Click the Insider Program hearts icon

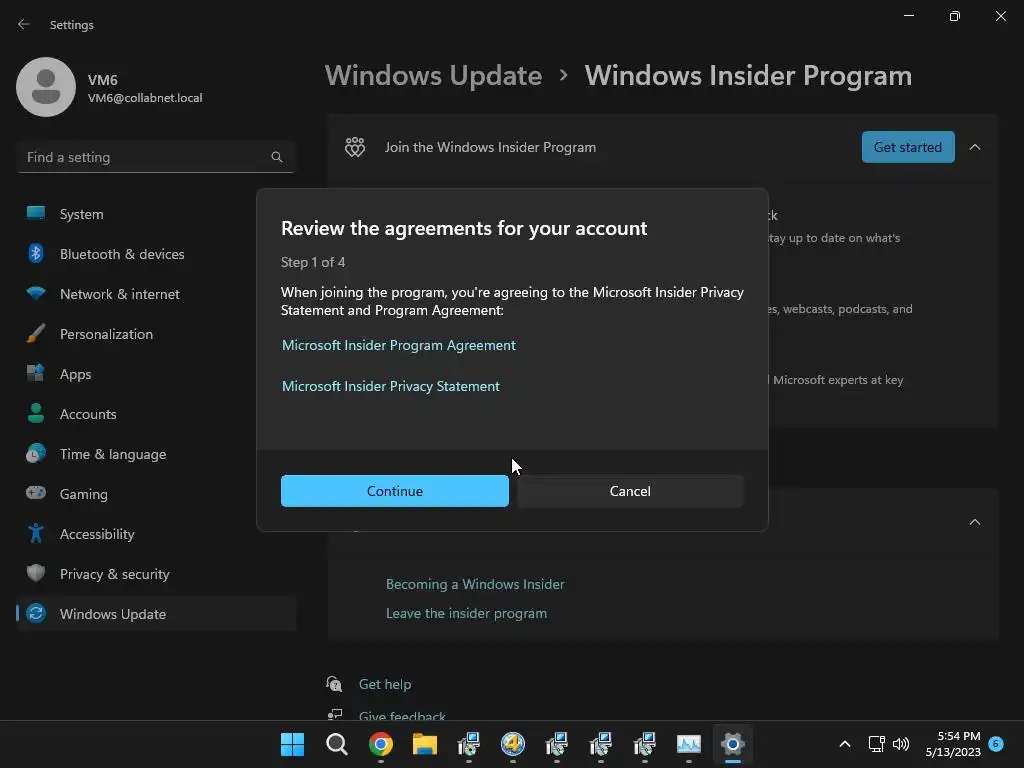pos(355,147)
